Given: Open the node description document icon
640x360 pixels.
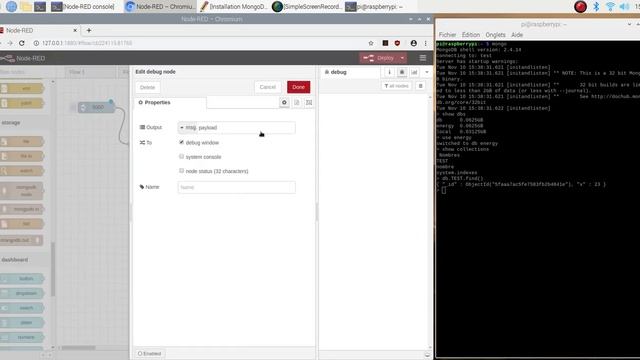Looking at the screenshot, I should (x=297, y=102).
